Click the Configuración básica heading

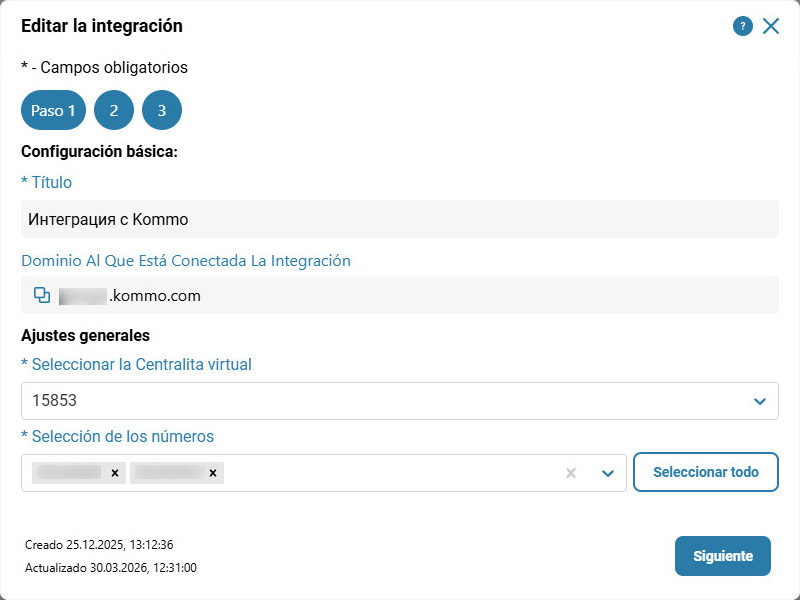[99, 152]
